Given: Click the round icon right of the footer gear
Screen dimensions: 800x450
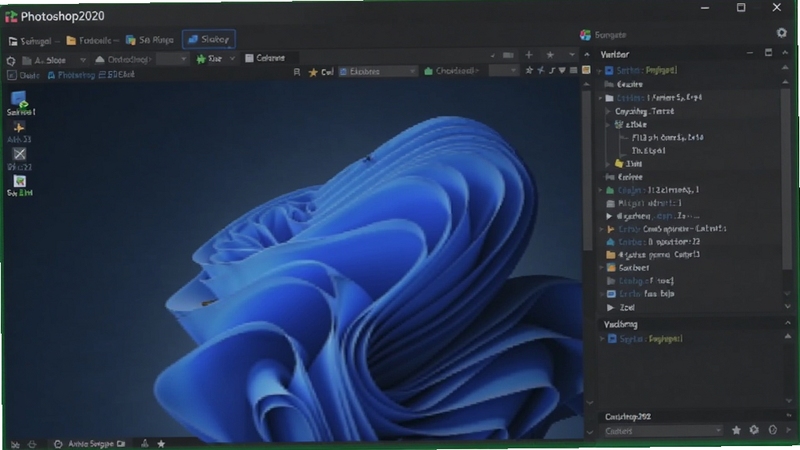Looking at the screenshot, I should pyautogui.click(x=773, y=430).
